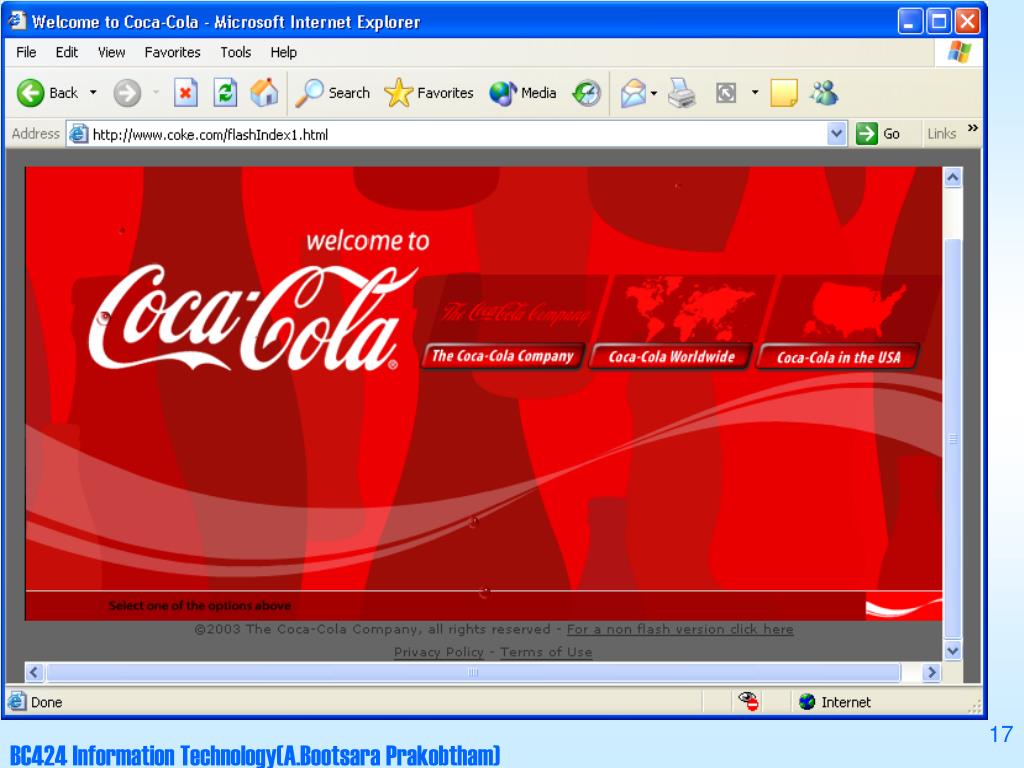Click the vertical scrollbar down arrow
This screenshot has height=768, width=1024.
pyautogui.click(x=953, y=650)
